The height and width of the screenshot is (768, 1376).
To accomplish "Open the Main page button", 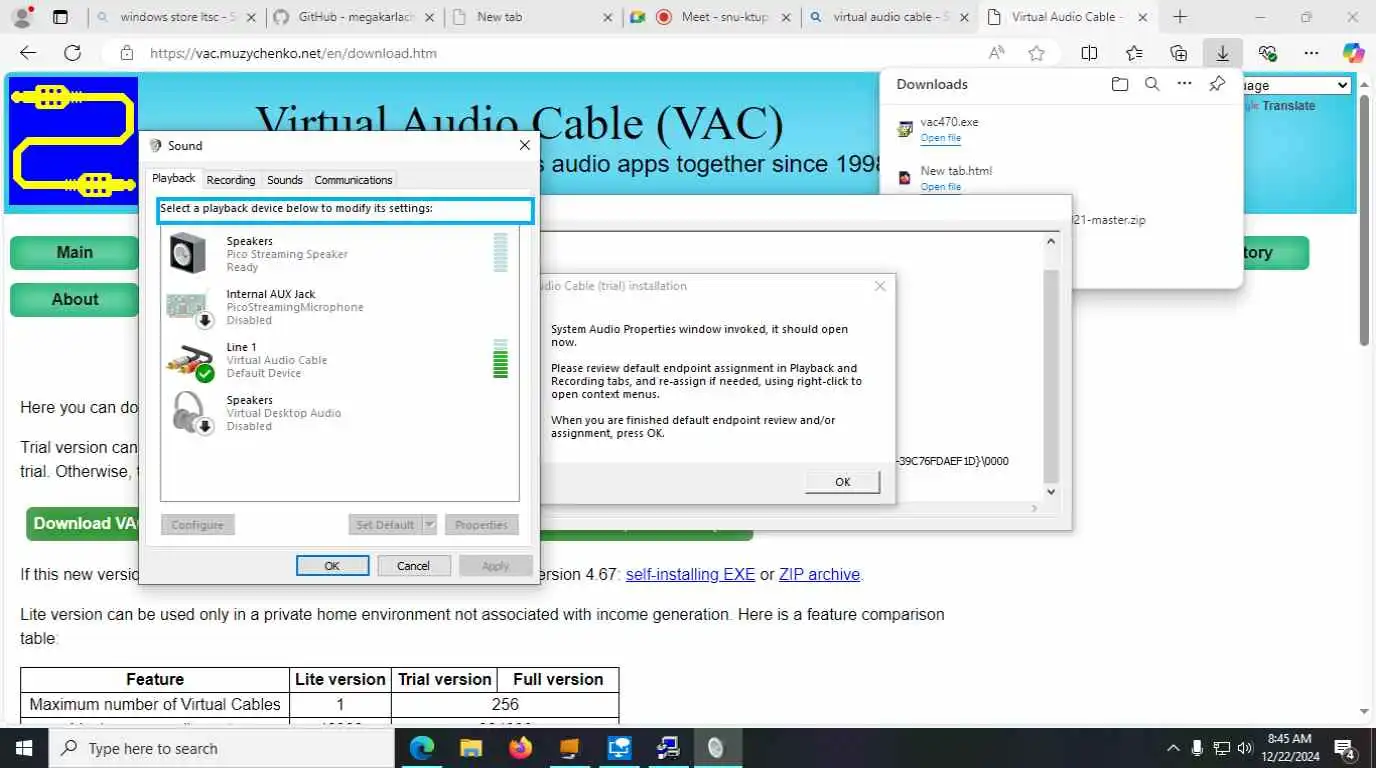I will click(75, 253).
